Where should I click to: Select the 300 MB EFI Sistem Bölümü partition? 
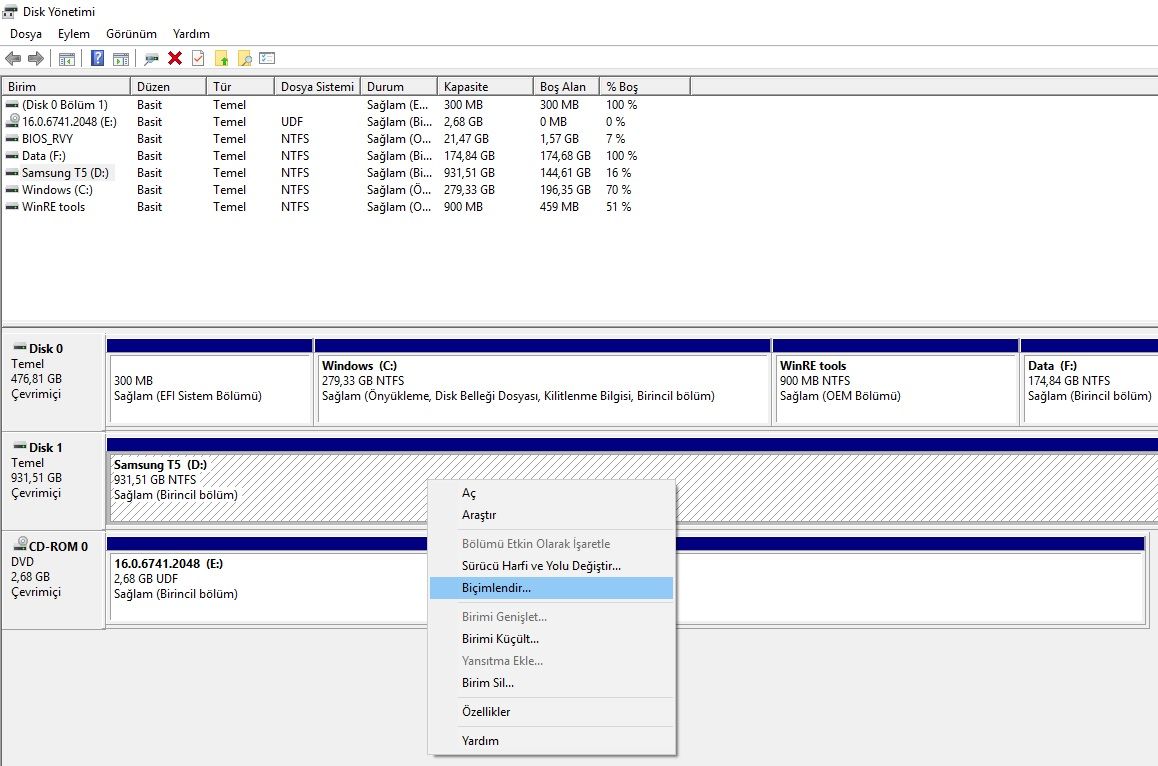[x=210, y=382]
